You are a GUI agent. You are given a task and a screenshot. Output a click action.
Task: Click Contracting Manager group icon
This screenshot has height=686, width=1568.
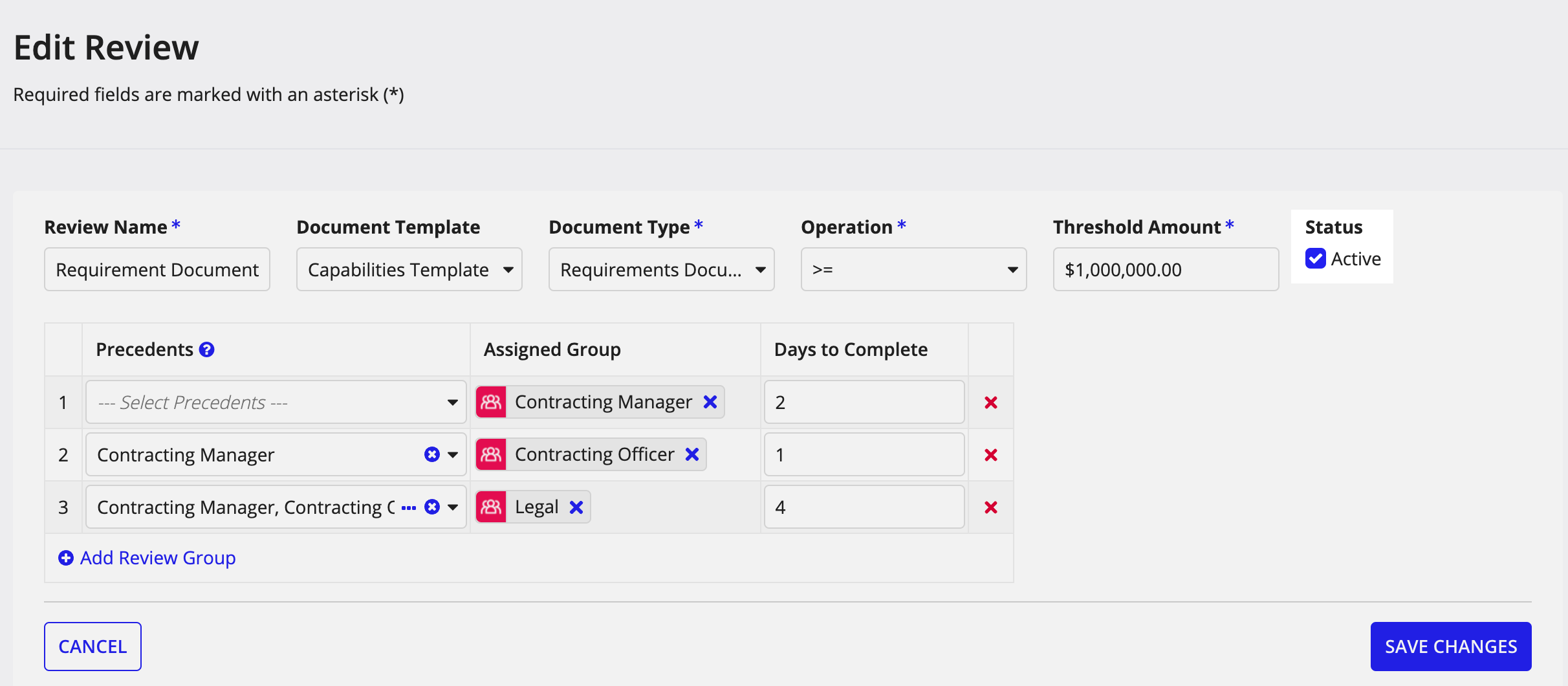tap(491, 402)
